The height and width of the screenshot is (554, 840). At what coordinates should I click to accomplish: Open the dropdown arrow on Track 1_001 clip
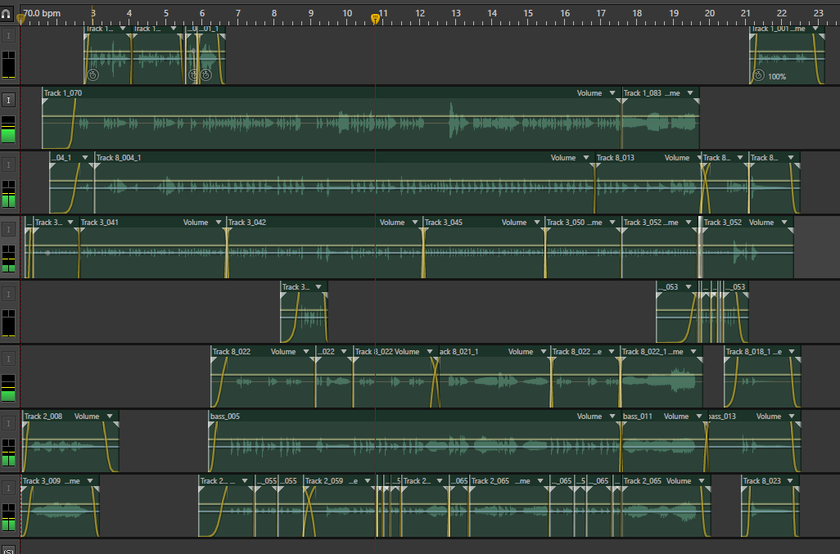pyautogui.click(x=815, y=28)
